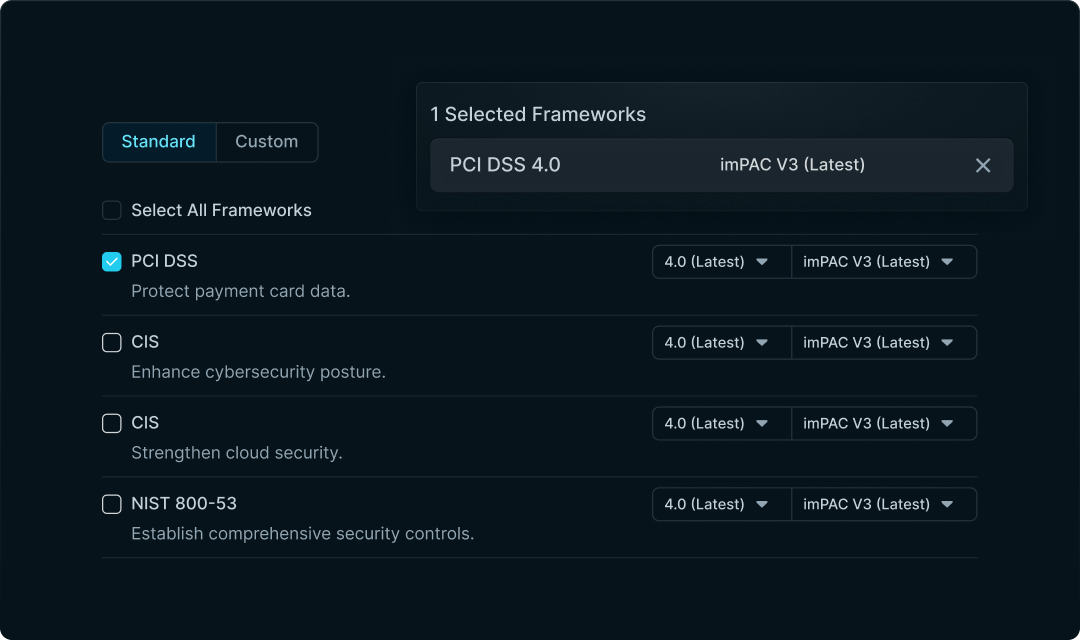
Task: Check the Select All Frameworks checkbox
Action: (x=112, y=210)
